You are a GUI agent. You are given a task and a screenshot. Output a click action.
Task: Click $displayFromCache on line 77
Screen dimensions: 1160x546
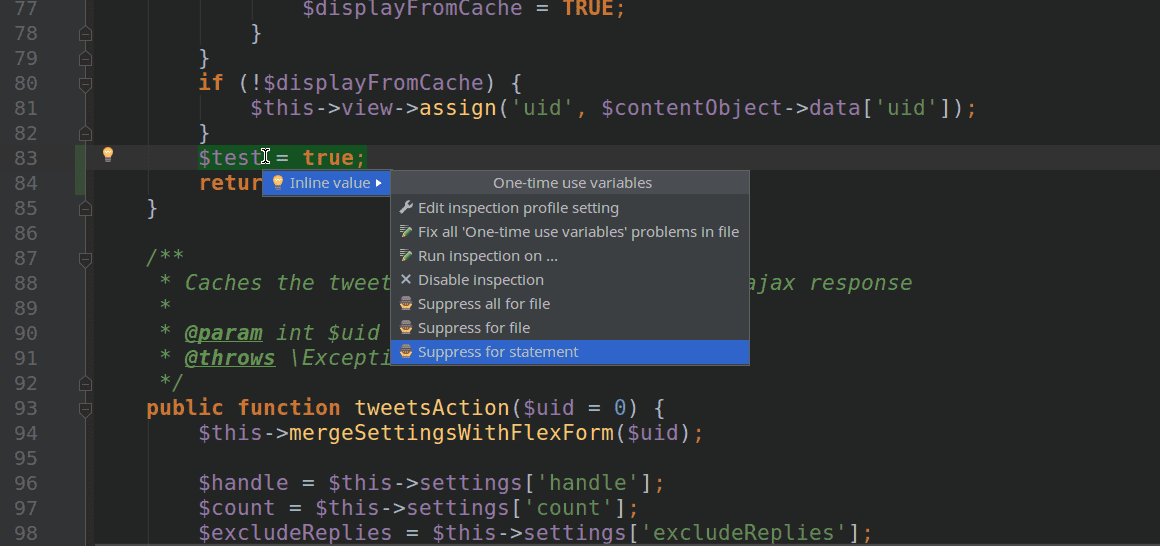click(x=412, y=9)
